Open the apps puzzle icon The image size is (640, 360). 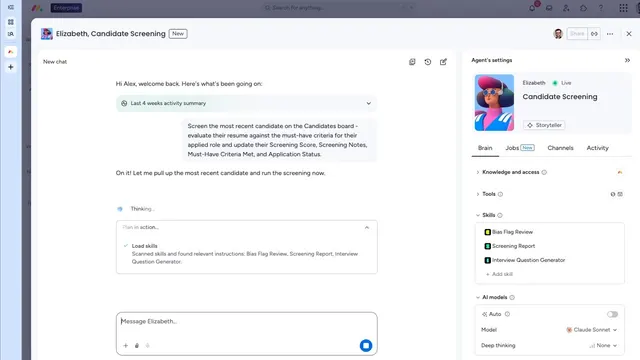tap(583, 8)
